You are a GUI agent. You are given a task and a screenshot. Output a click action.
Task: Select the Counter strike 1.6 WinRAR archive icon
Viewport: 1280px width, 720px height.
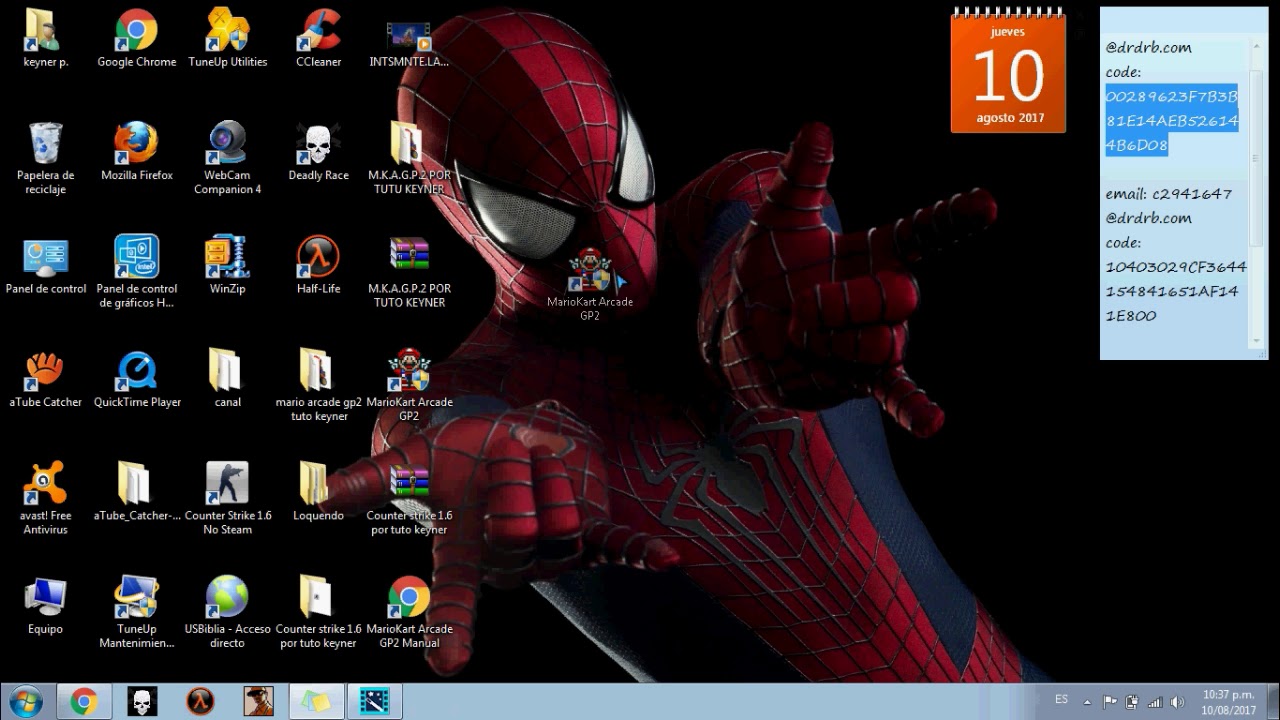[409, 499]
